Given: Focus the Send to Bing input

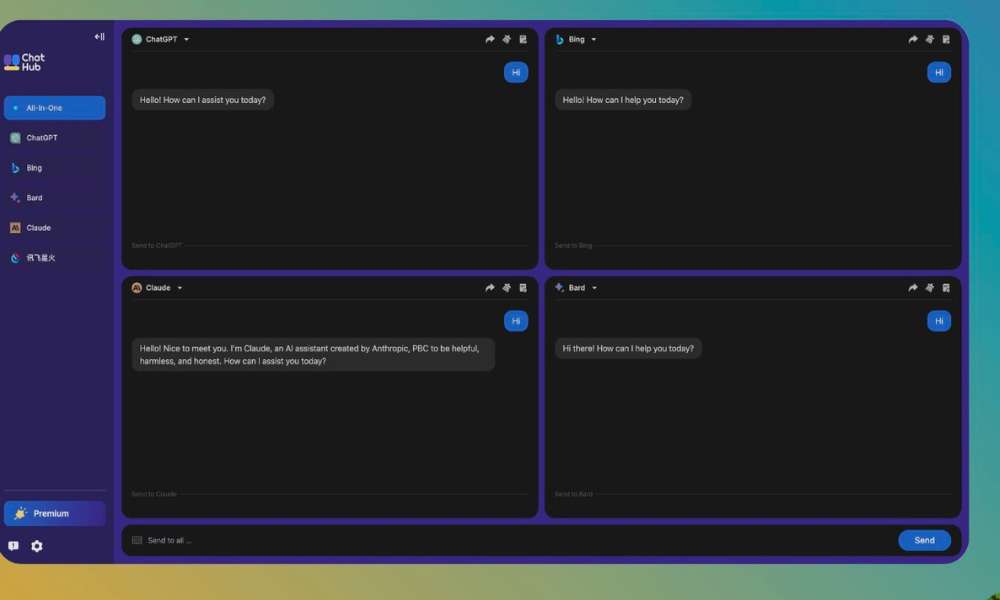Looking at the screenshot, I should pyautogui.click(x=753, y=245).
